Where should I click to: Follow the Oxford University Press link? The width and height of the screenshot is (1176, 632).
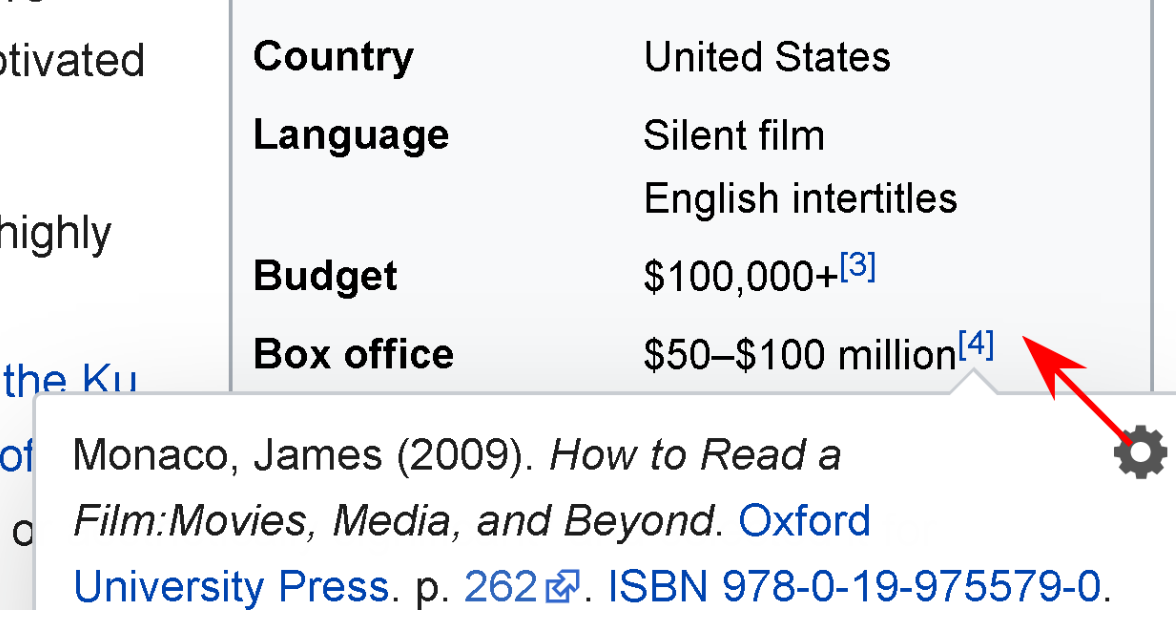click(x=804, y=521)
